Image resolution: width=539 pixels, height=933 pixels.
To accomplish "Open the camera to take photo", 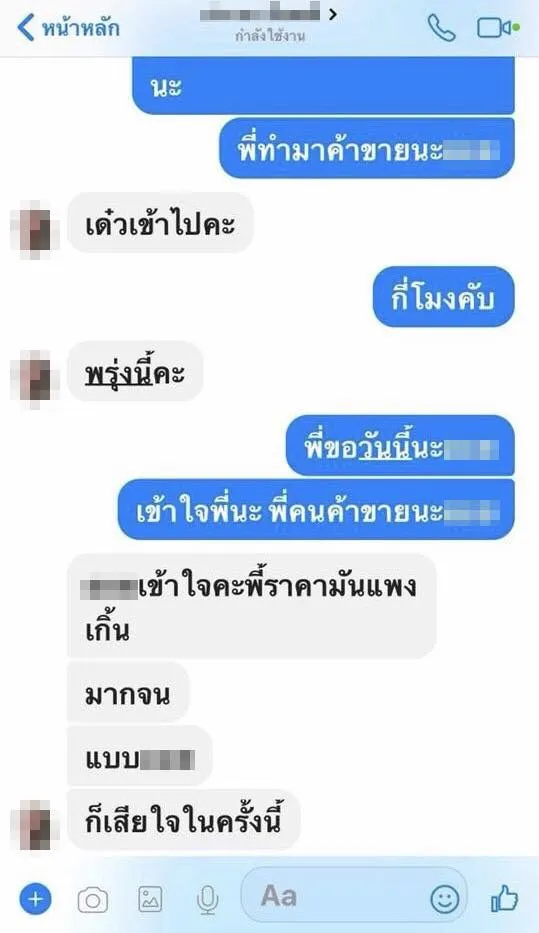I will (x=93, y=900).
